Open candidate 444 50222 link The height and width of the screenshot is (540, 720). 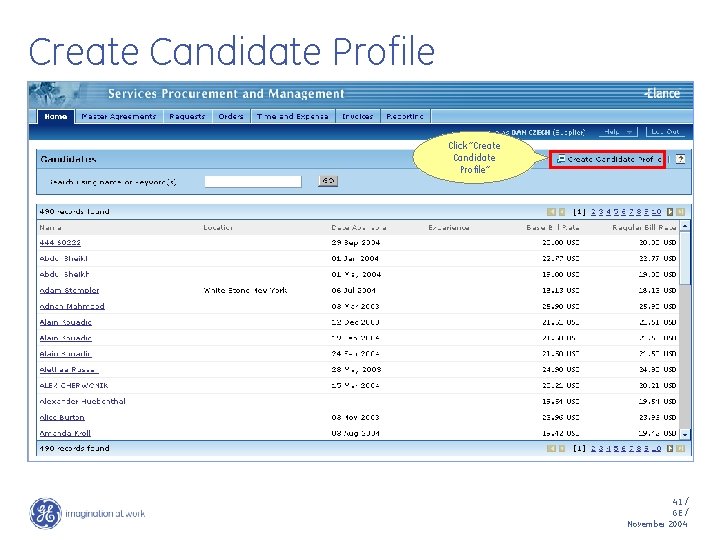coord(60,242)
